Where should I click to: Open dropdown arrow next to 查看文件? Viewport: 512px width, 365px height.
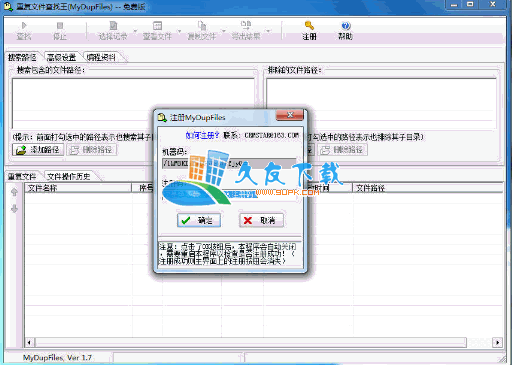179,31
